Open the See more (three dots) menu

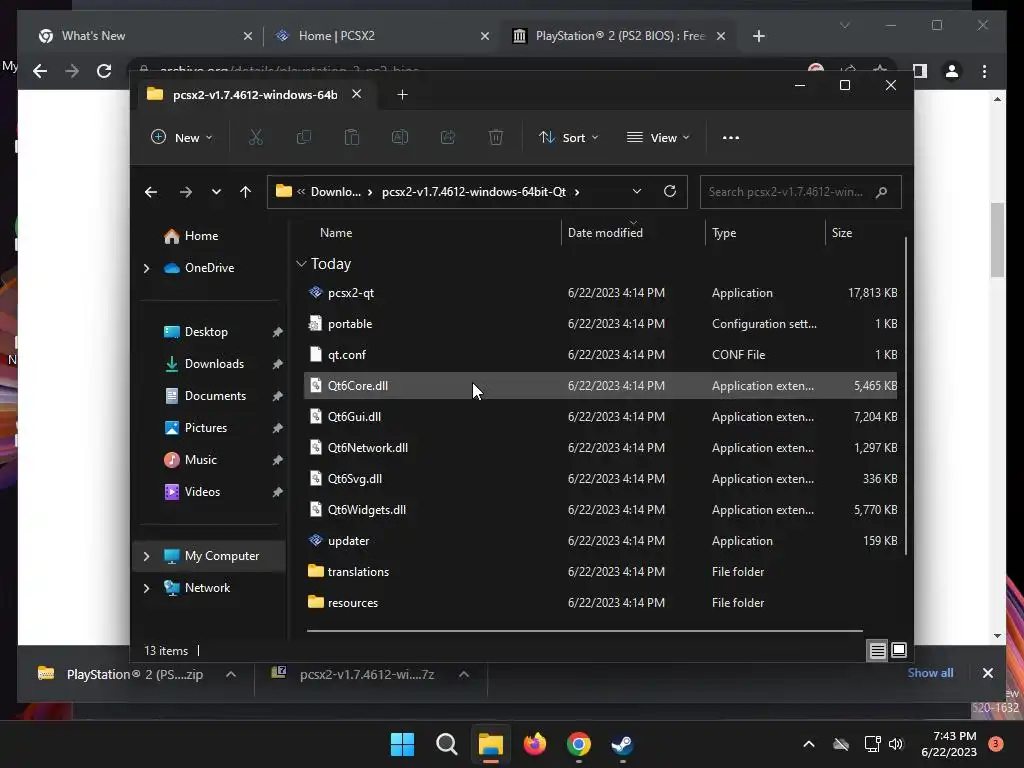731,138
